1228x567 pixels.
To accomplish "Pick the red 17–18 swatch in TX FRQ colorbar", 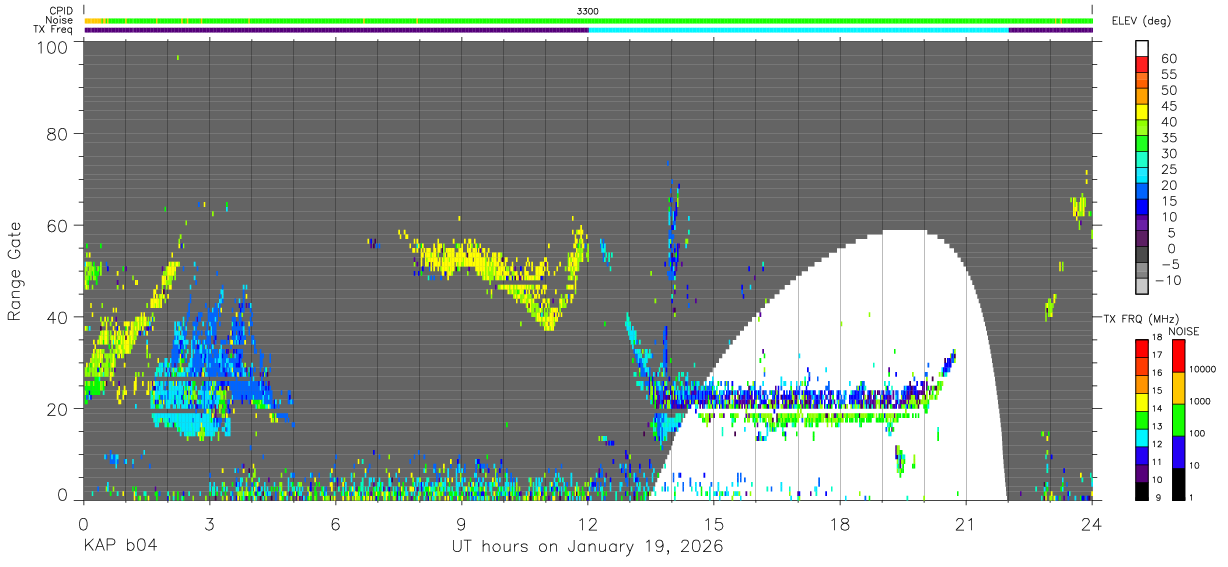I will point(1142,348).
